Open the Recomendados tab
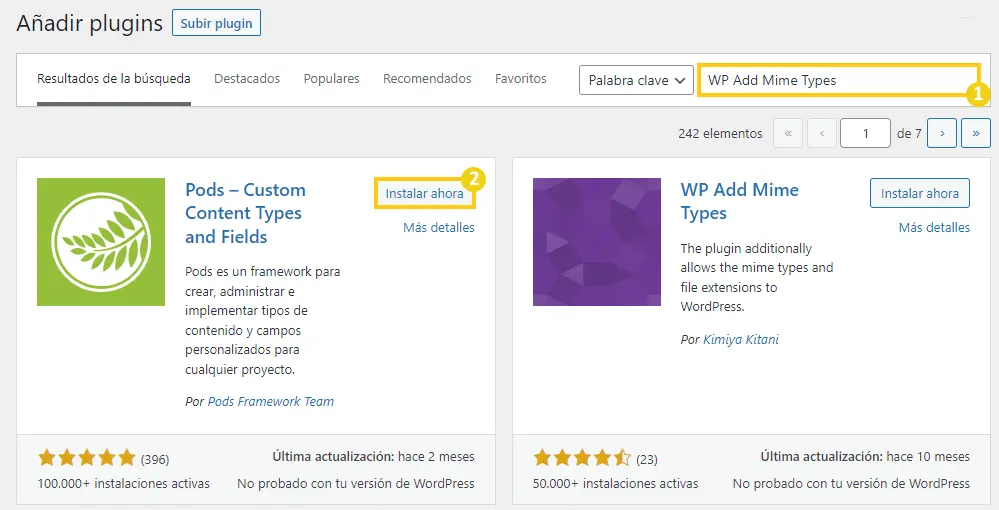The height and width of the screenshot is (510, 999). click(427, 79)
